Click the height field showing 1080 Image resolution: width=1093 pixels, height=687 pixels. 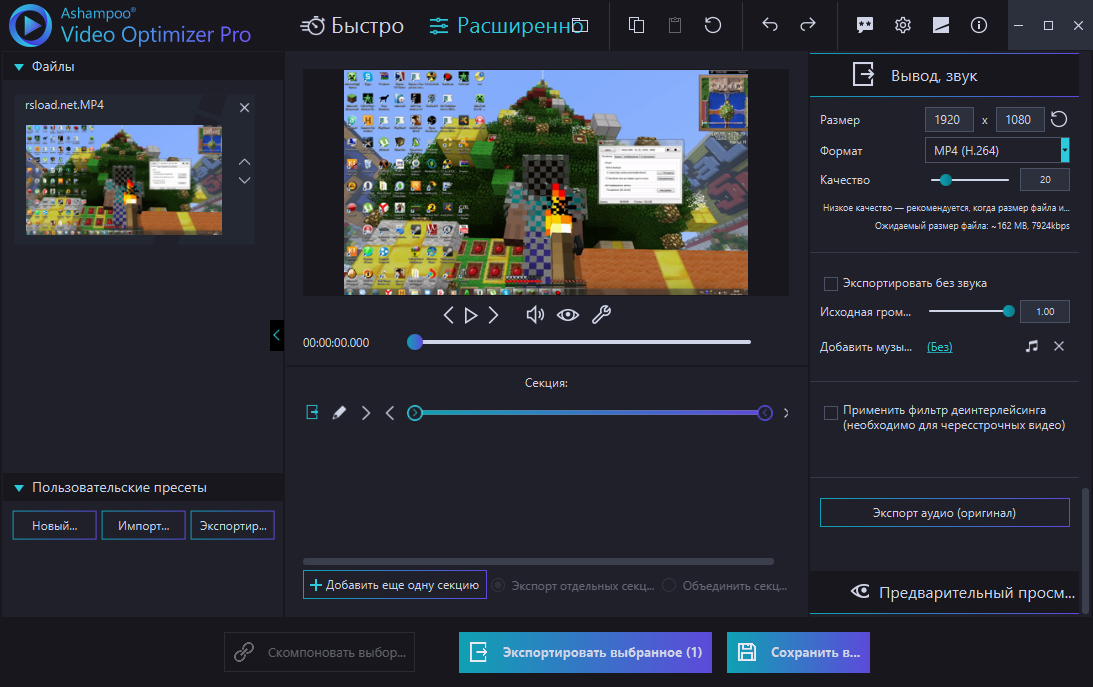point(1020,120)
